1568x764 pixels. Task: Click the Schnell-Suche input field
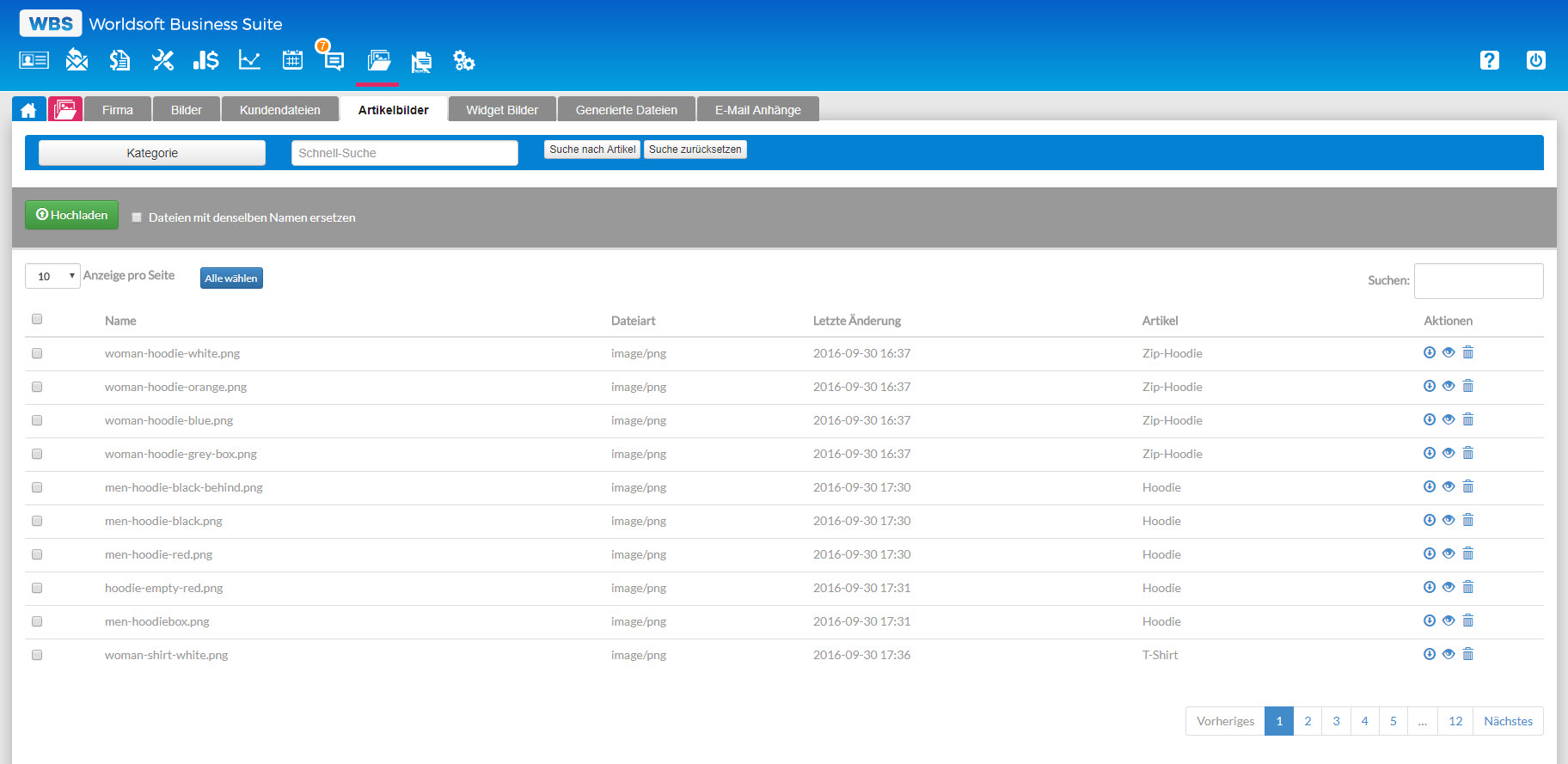[404, 153]
